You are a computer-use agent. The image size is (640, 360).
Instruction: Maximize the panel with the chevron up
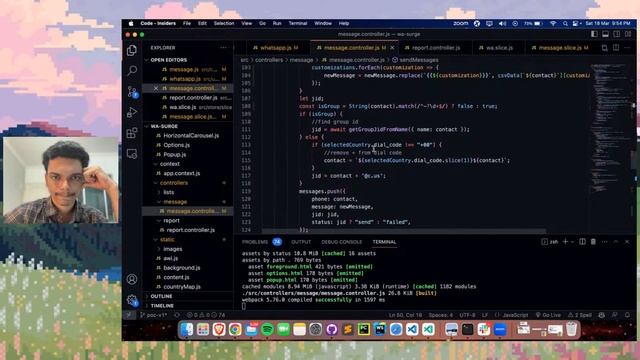click(x=616, y=242)
